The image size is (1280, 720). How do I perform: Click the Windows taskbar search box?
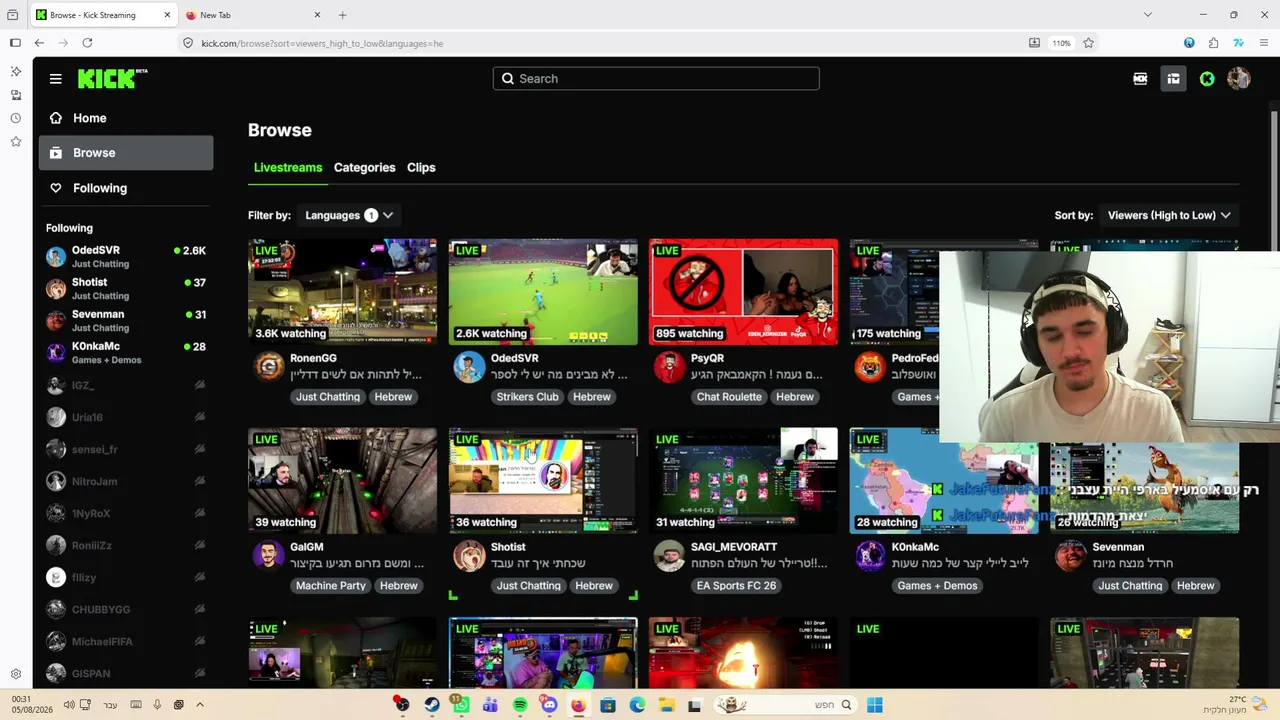click(786, 705)
